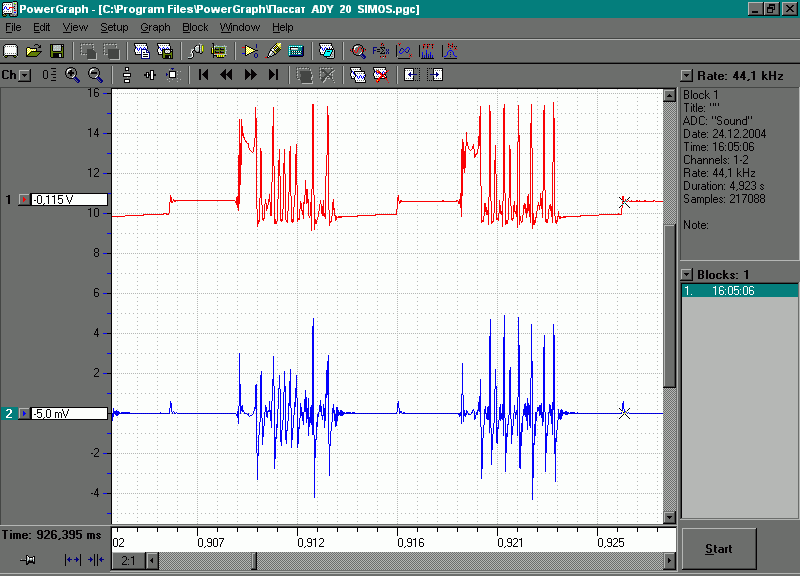
Task: Zoom in with the plus magnifier
Action: coord(72,75)
